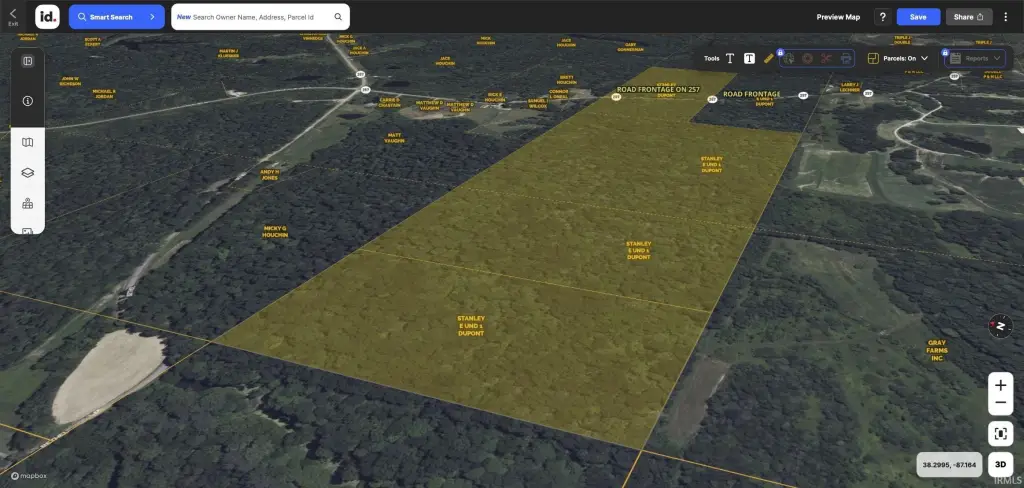The width and height of the screenshot is (1024, 488).
Task: Select the boxed text label tool
Action: click(749, 58)
